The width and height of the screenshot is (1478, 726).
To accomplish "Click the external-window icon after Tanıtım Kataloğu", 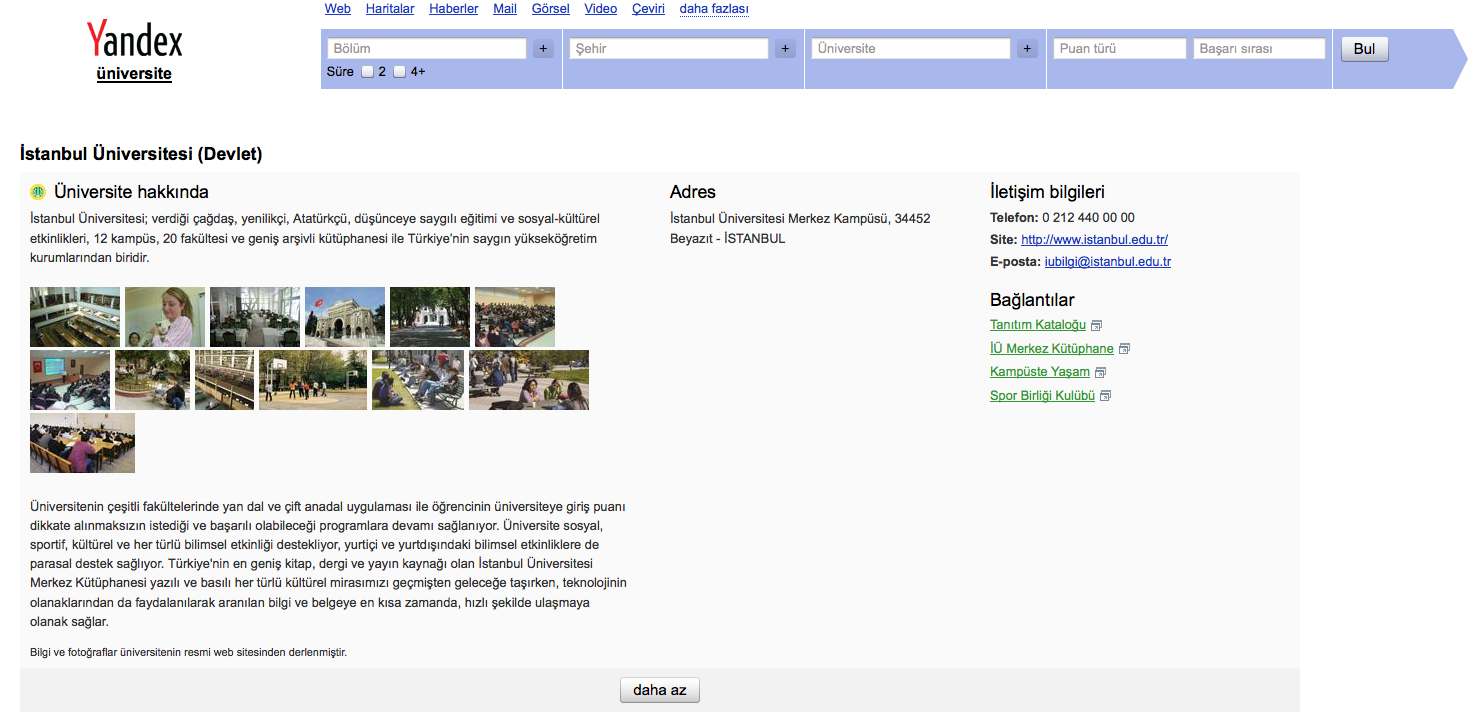I will tap(1097, 326).
